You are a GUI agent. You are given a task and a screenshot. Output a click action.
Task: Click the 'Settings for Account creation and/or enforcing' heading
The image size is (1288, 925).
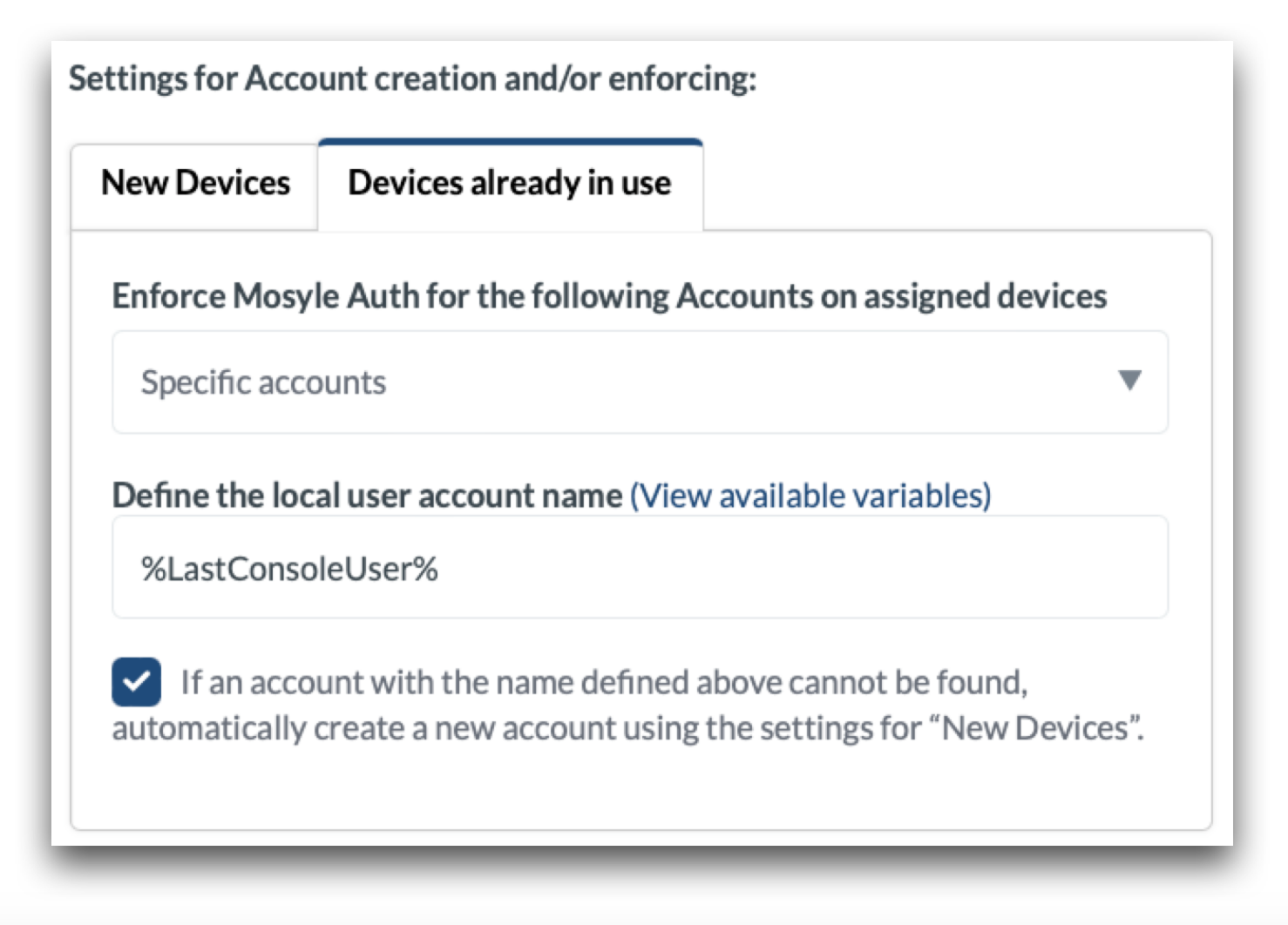pos(412,79)
